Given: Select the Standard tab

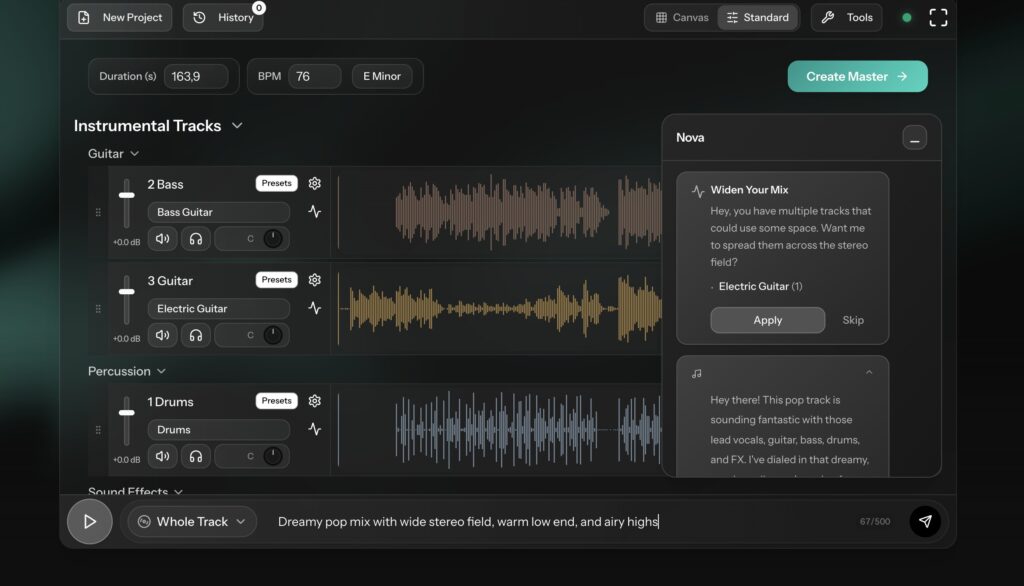Looking at the screenshot, I should click(x=758, y=17).
